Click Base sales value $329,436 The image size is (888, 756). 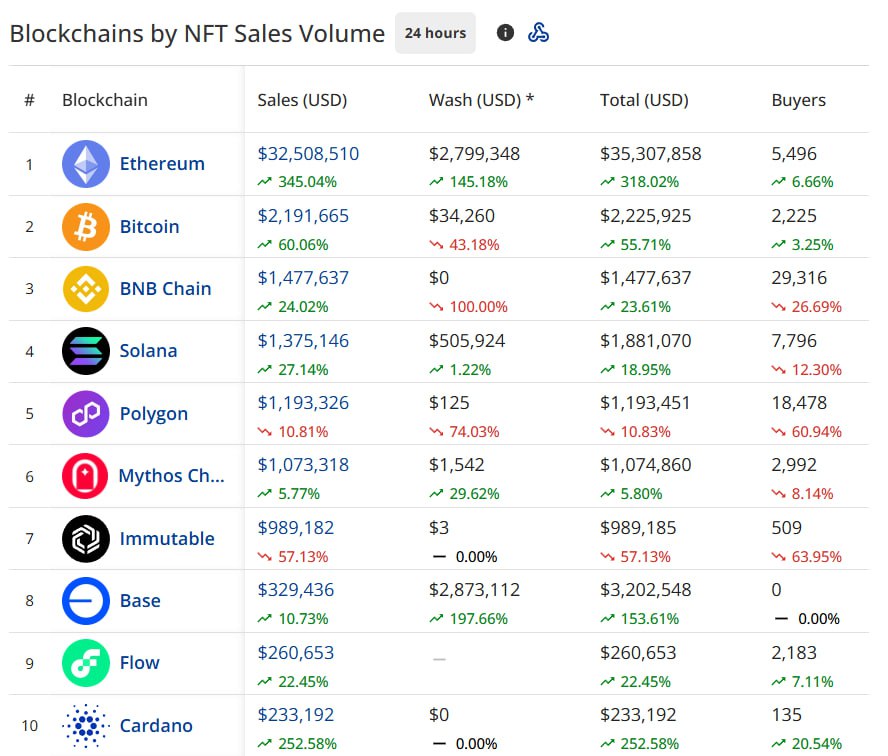(296, 590)
